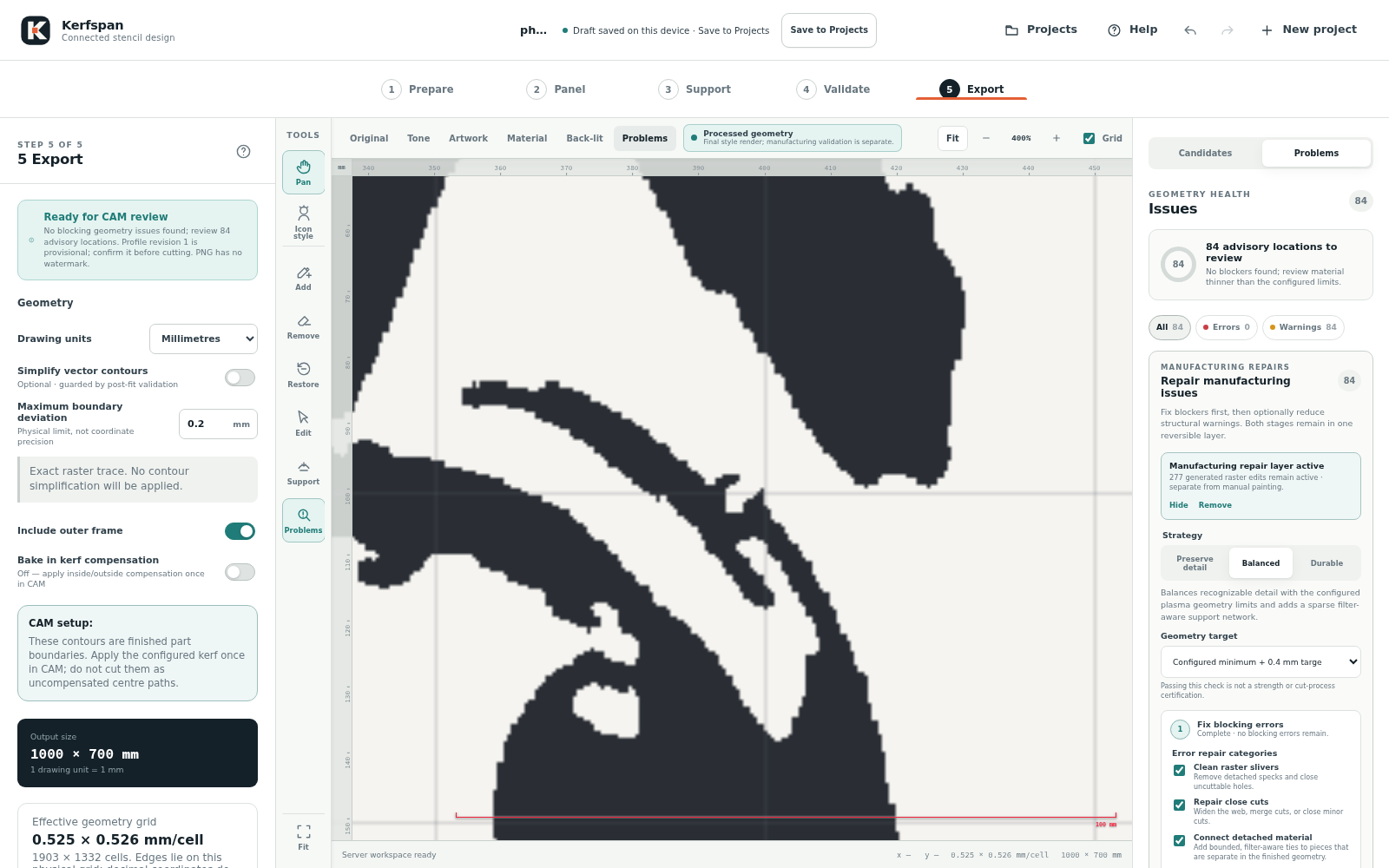Uncheck Clean raster slivers
Image resolution: width=1389 pixels, height=868 pixels.
point(1179,771)
